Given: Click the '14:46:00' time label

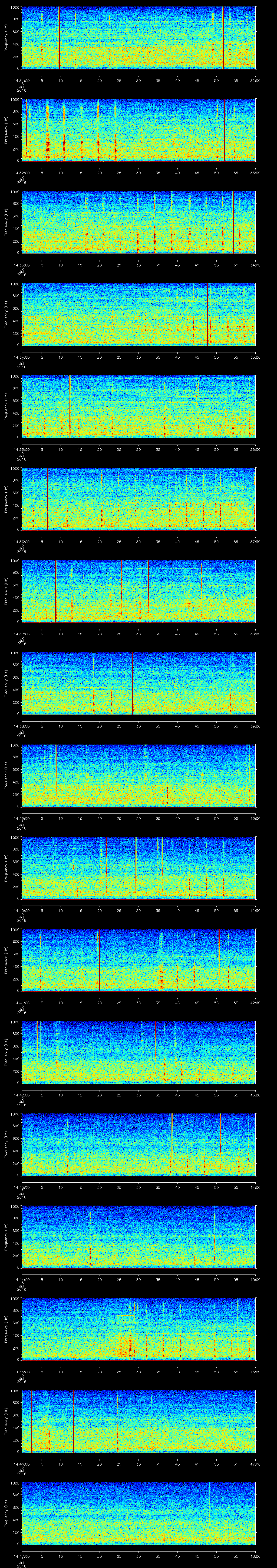Looking at the screenshot, I should 22,1463.
